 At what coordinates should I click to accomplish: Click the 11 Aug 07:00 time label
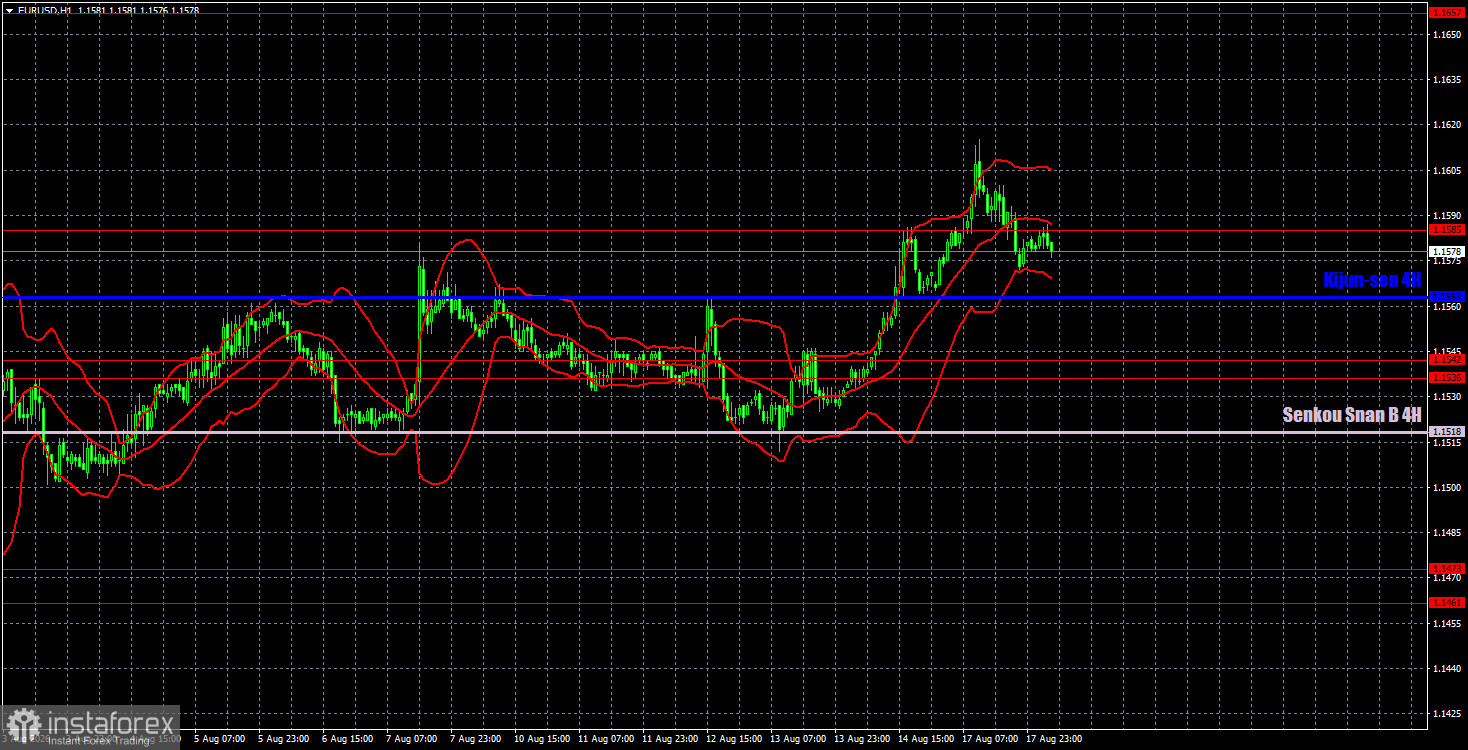coord(607,740)
